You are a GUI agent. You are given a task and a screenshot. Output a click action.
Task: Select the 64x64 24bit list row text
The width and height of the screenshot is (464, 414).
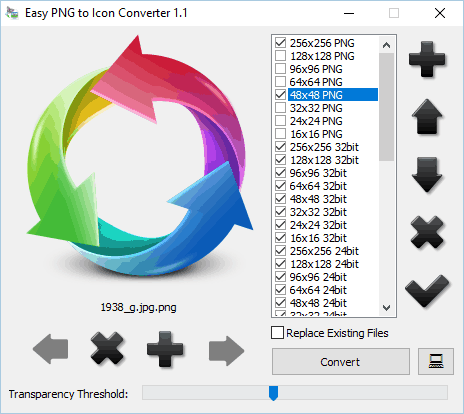318,290
